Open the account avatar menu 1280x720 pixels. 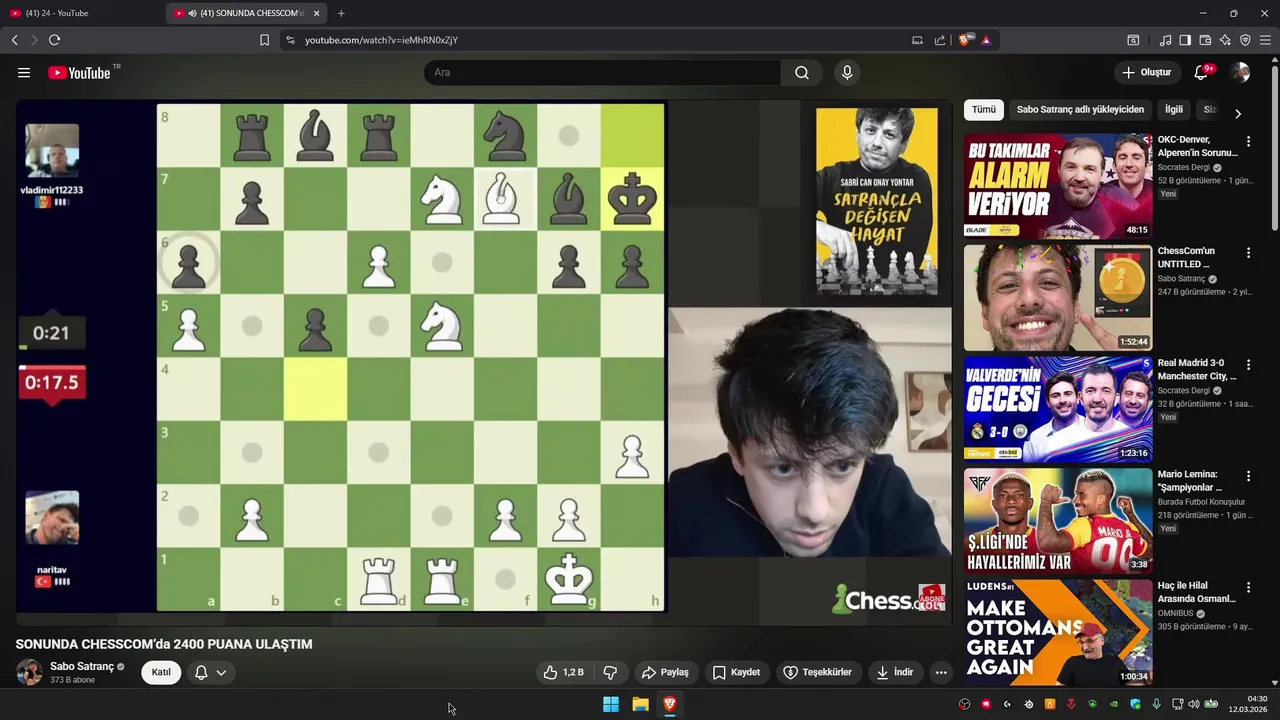click(x=1240, y=72)
